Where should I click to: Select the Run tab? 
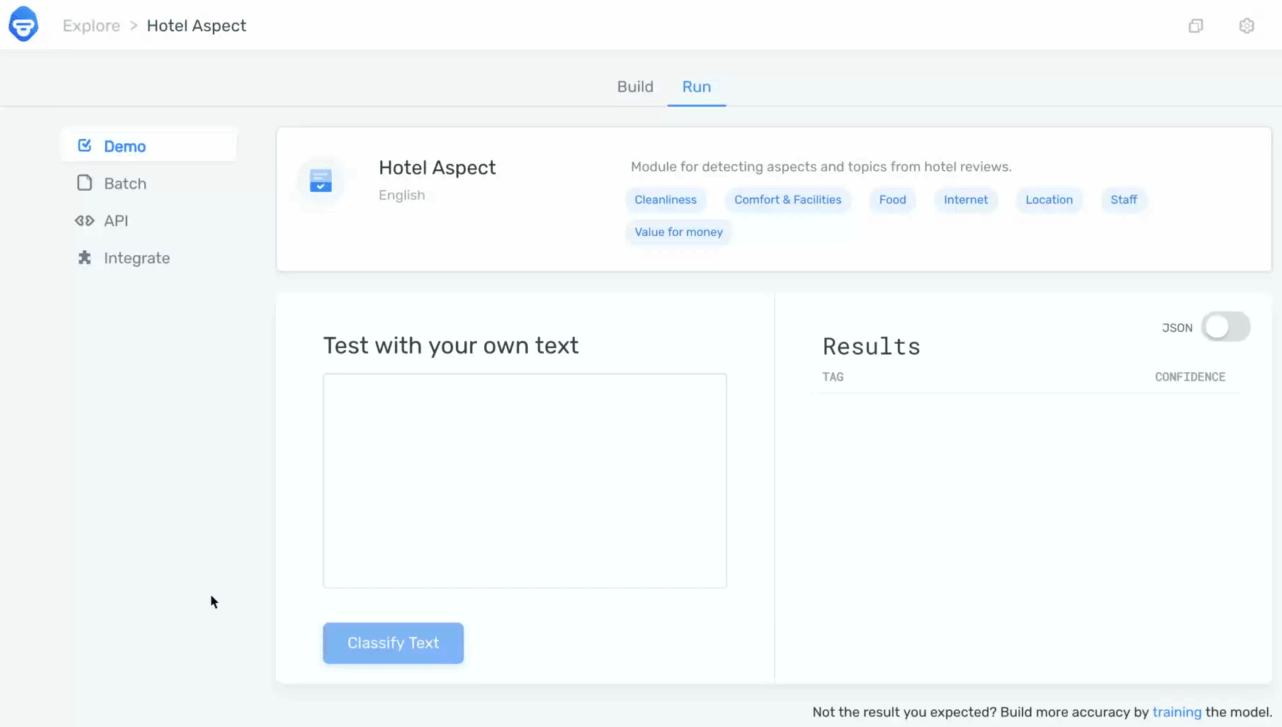[696, 87]
